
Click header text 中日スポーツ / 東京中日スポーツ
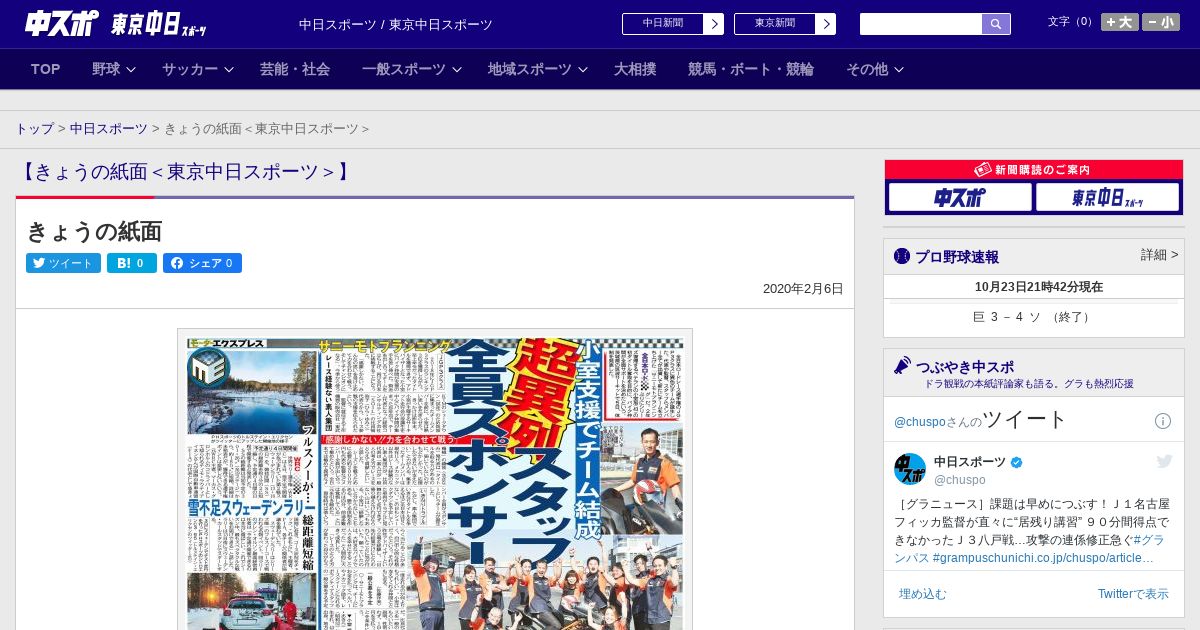[396, 24]
